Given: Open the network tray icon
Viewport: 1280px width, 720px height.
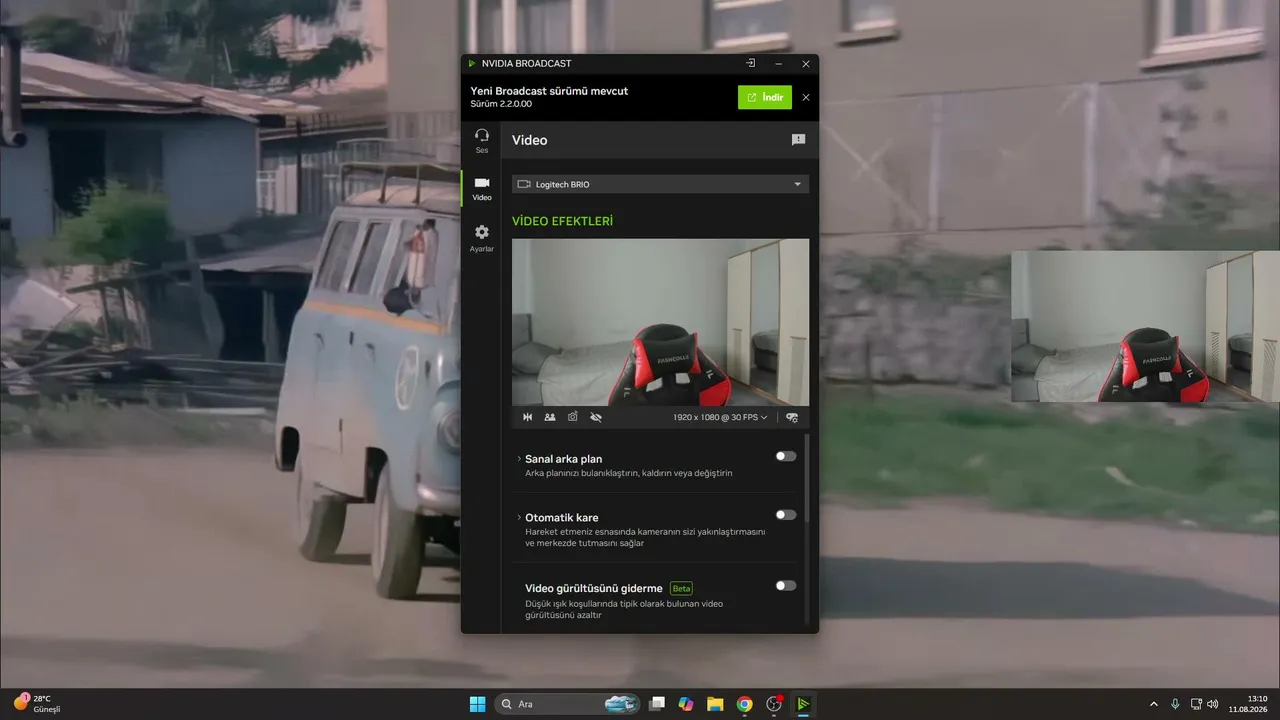Looking at the screenshot, I should tap(1196, 704).
